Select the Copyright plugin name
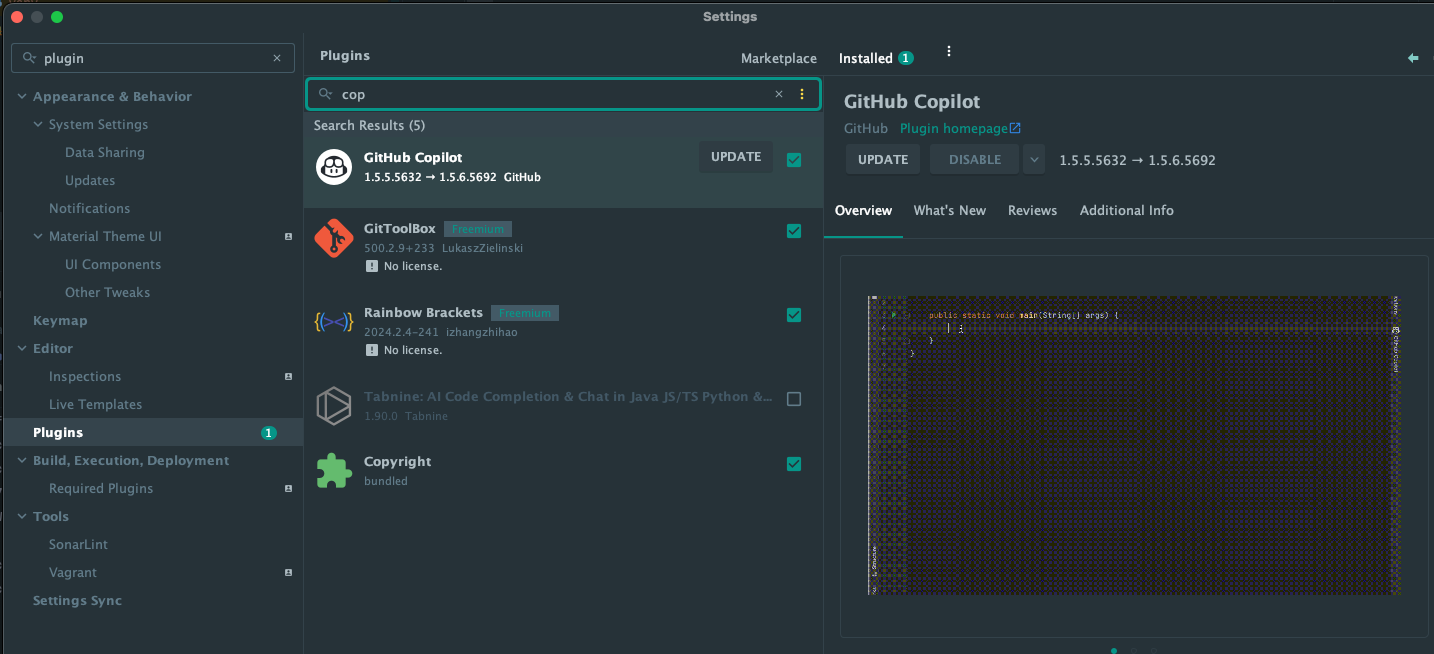Viewport: 1434px width, 654px height. 397,461
